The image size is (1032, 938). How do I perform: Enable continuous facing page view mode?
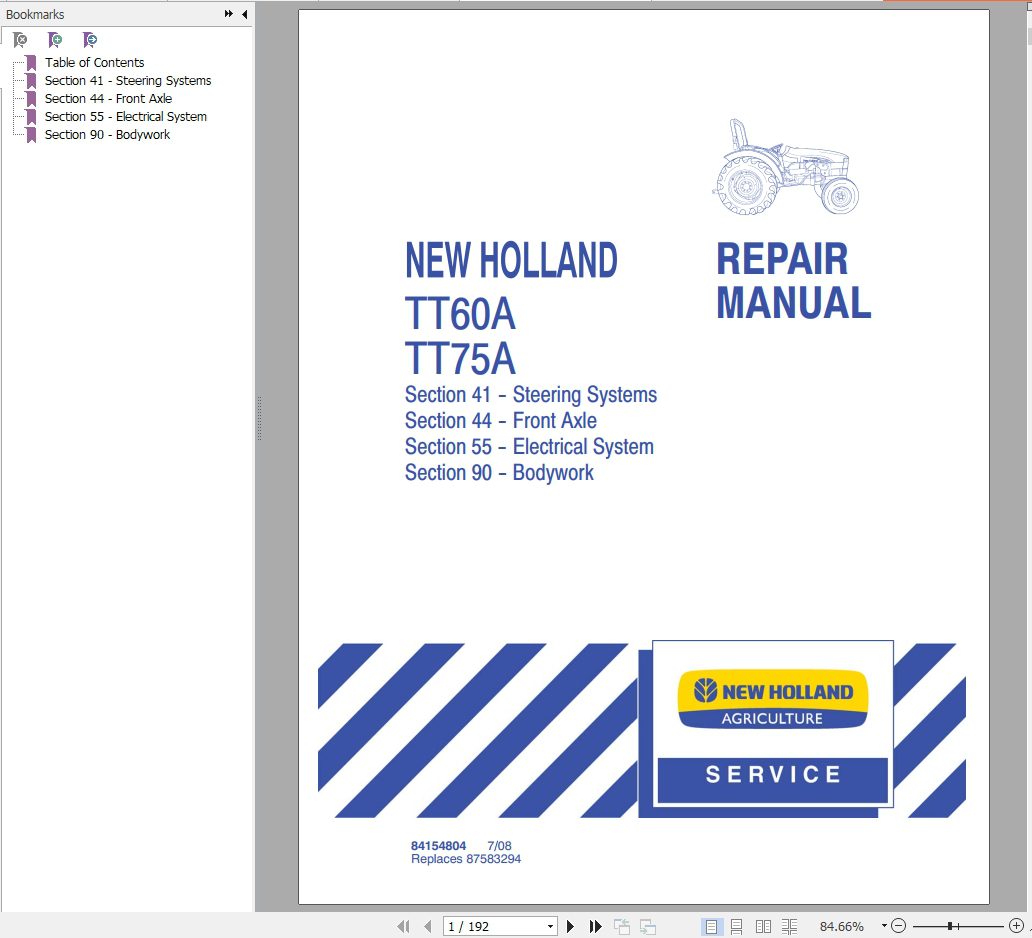point(789,926)
